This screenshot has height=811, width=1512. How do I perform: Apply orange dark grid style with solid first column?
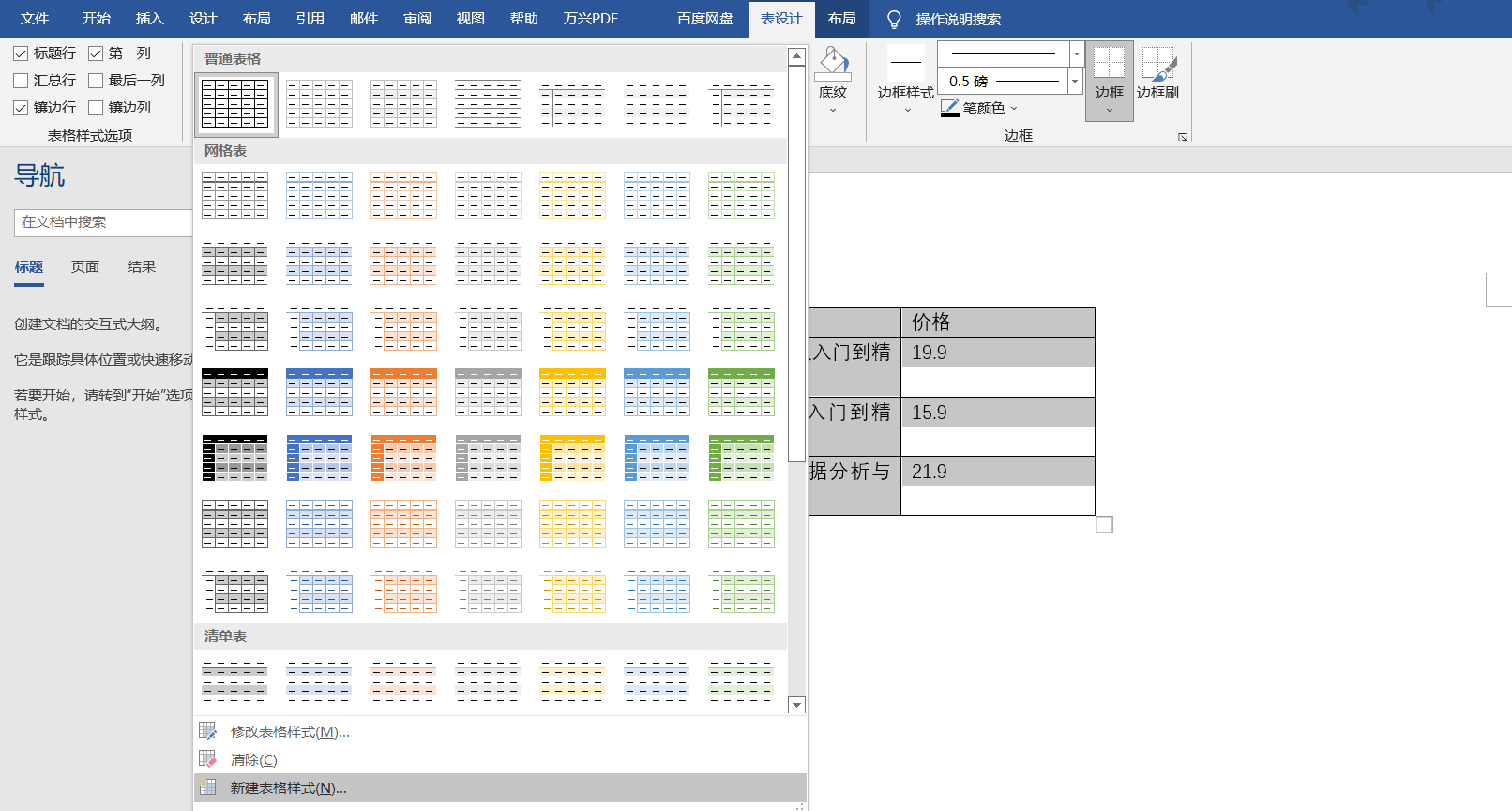click(404, 458)
